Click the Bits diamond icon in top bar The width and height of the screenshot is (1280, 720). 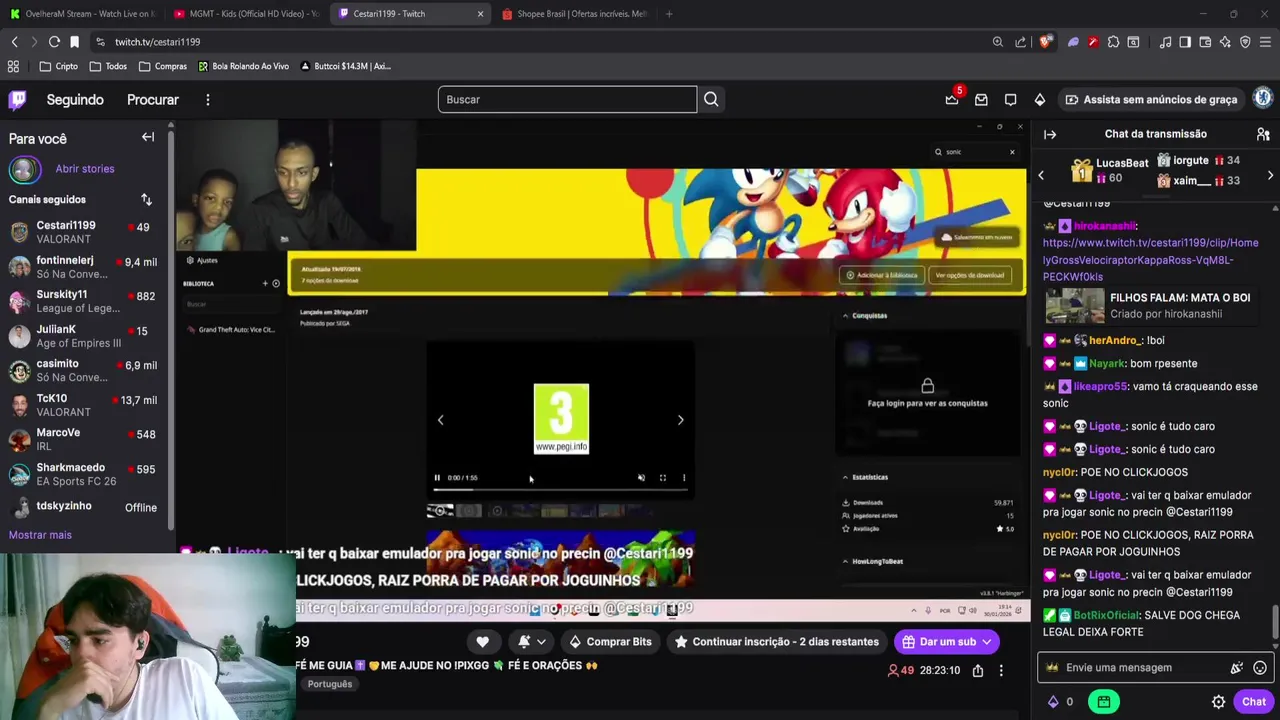point(1040,99)
